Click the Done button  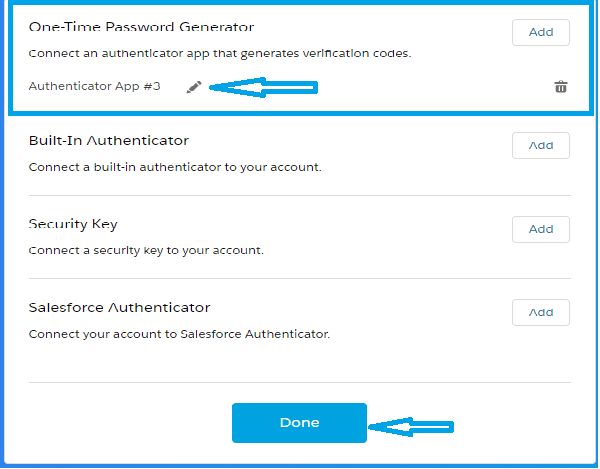click(x=299, y=423)
